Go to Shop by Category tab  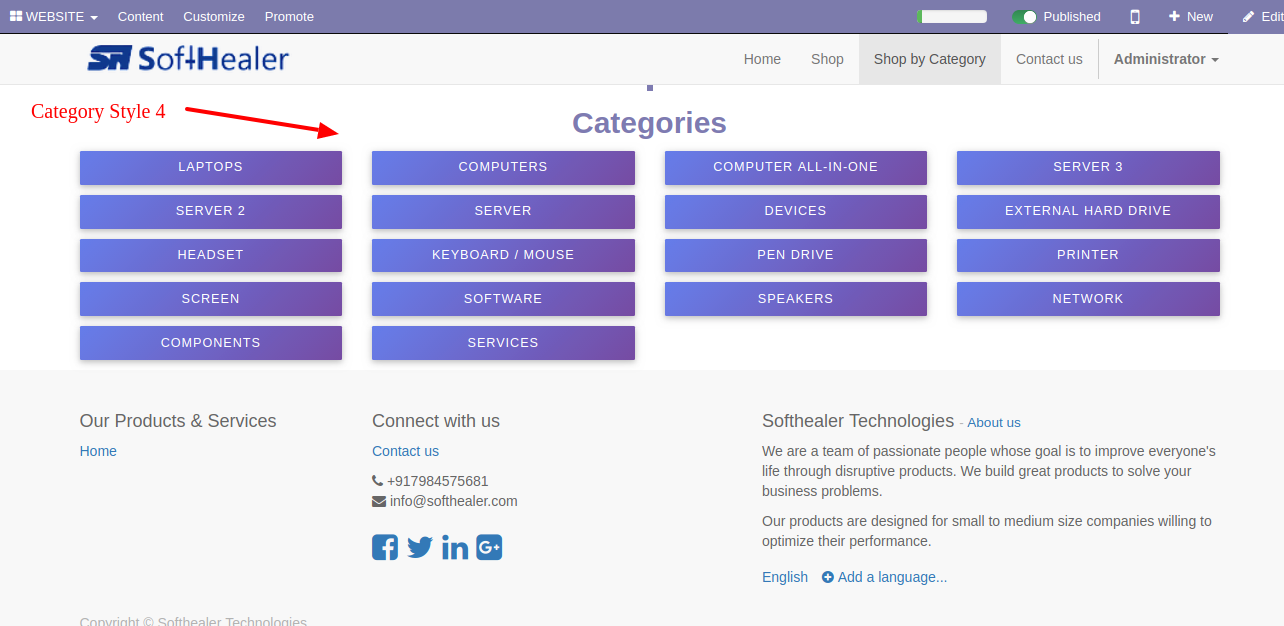(930, 59)
